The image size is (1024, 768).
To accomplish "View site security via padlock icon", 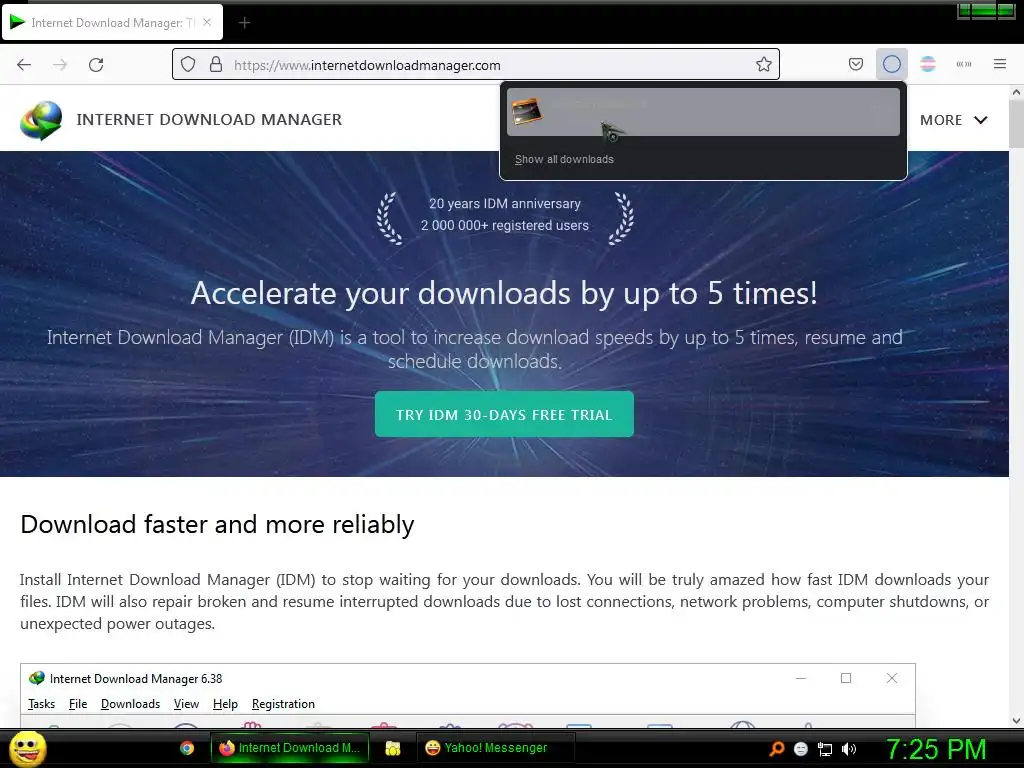I will [216, 65].
